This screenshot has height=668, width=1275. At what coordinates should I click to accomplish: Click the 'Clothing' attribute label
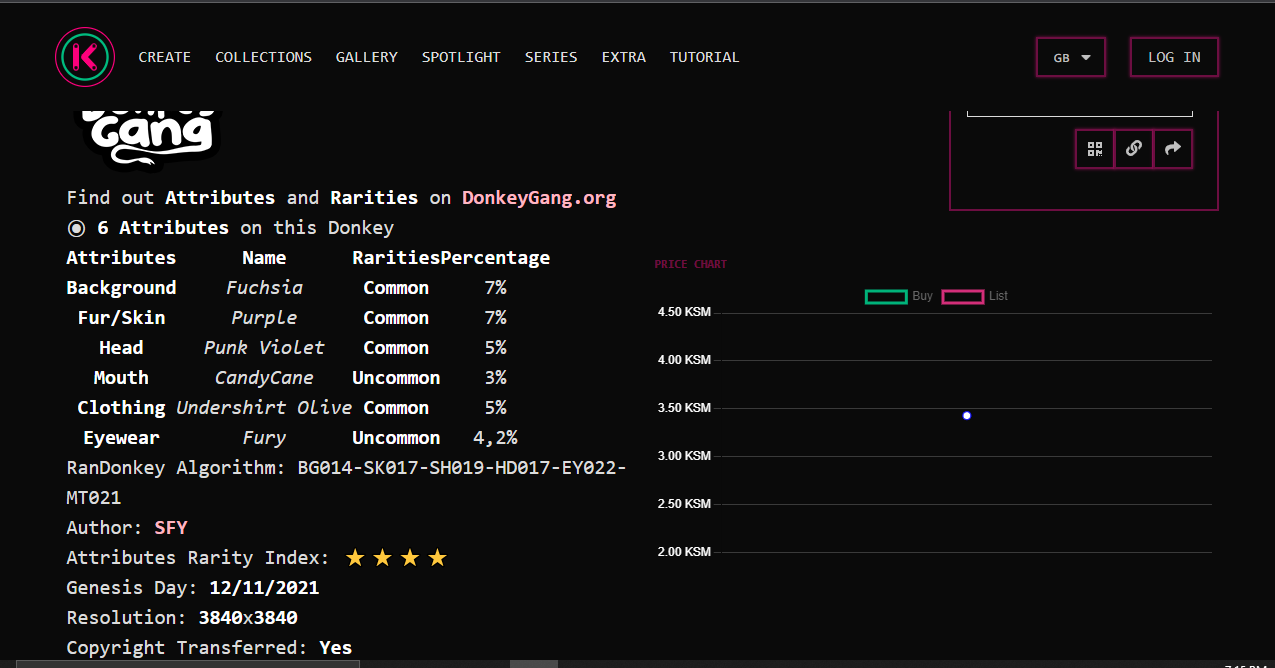pos(121,408)
